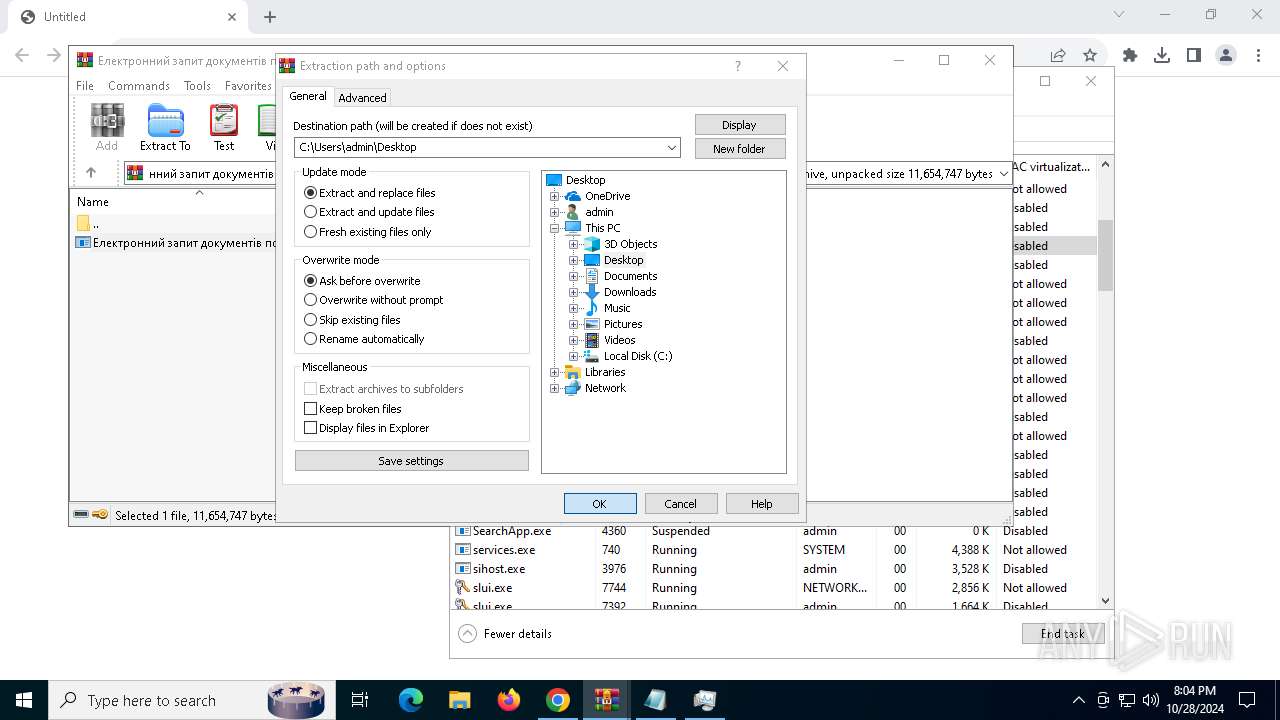This screenshot has height=720, width=1280.
Task: Click the Task Manager vertical scrollbar thumb
Action: pos(1105,255)
